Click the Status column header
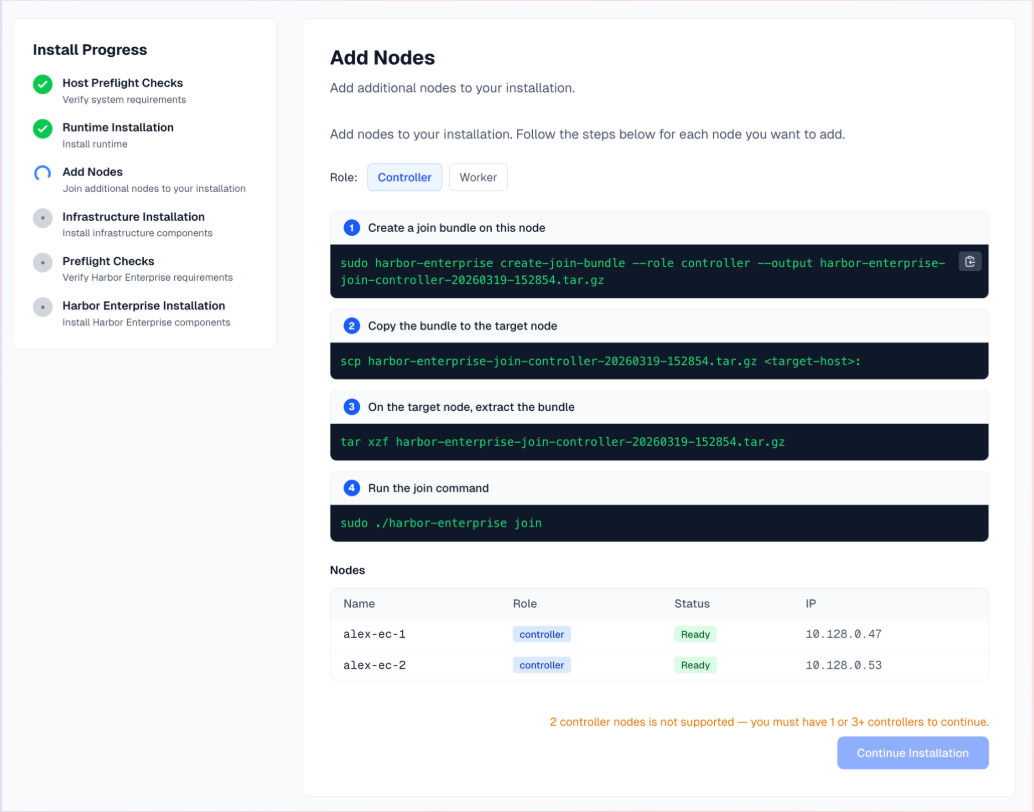The image size is (1034, 812). [x=692, y=604]
